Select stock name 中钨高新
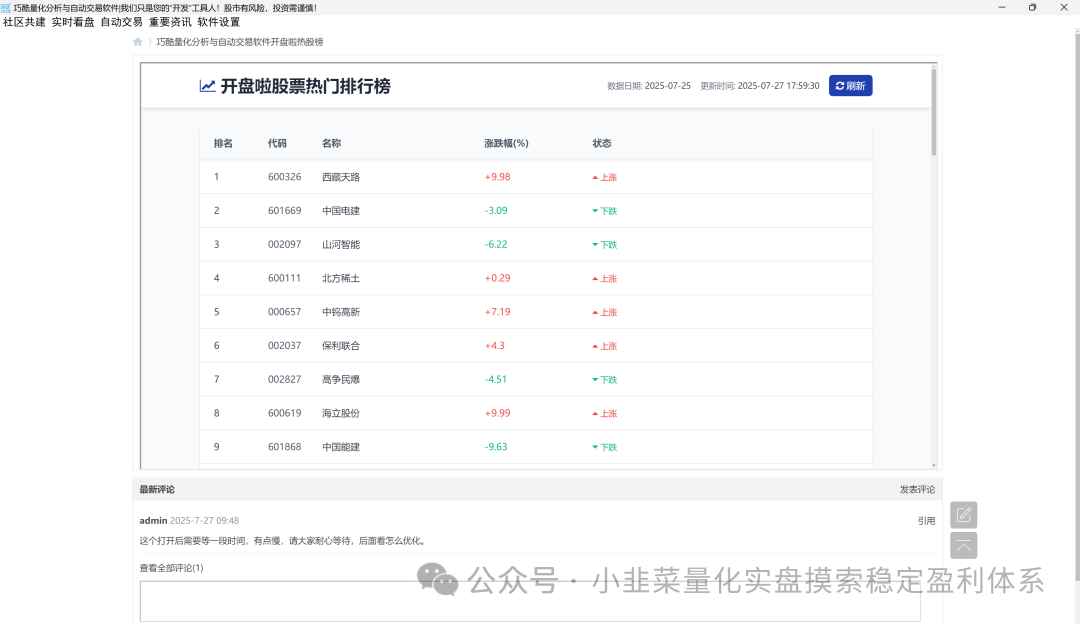This screenshot has height=624, width=1080. (341, 312)
